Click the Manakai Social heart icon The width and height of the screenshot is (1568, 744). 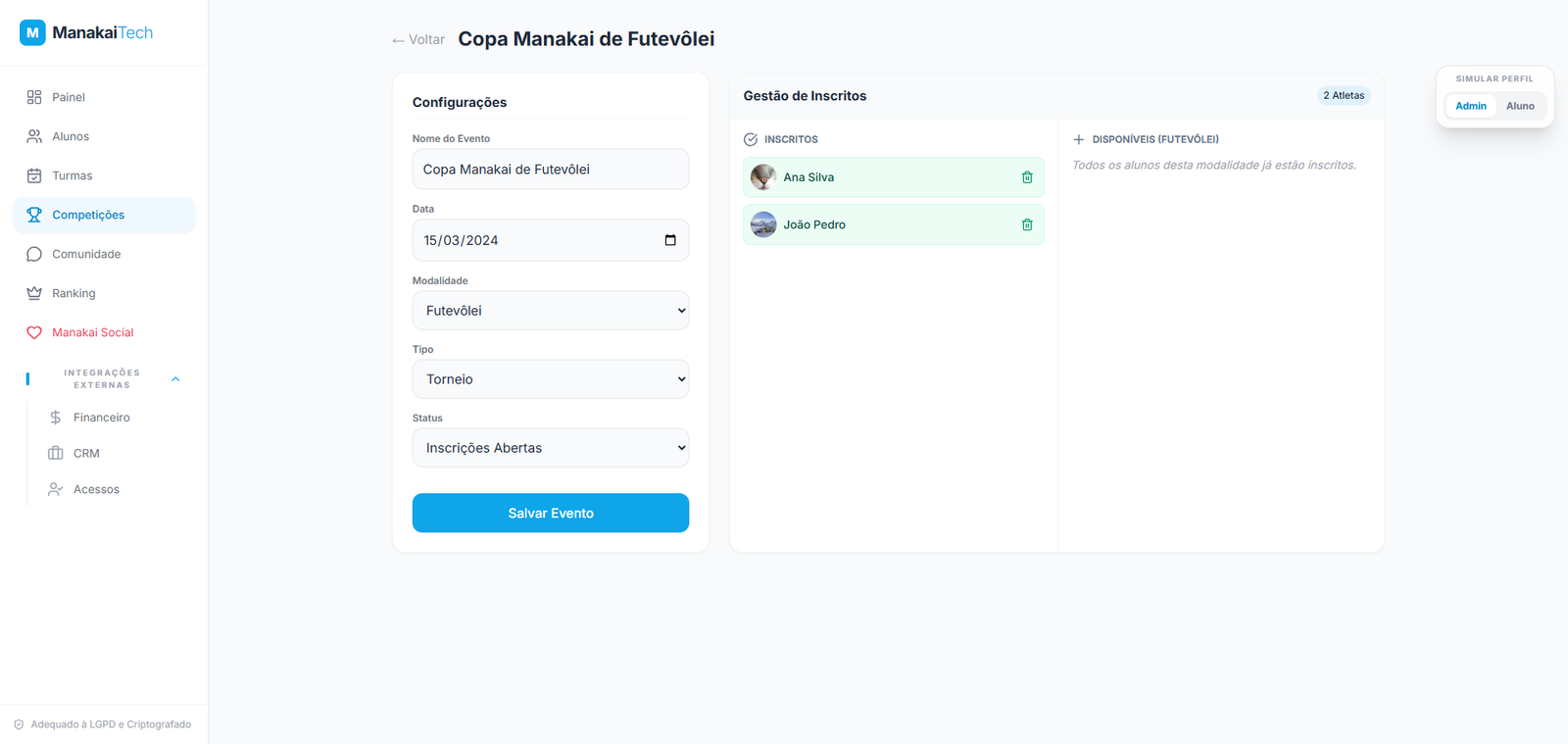click(34, 332)
